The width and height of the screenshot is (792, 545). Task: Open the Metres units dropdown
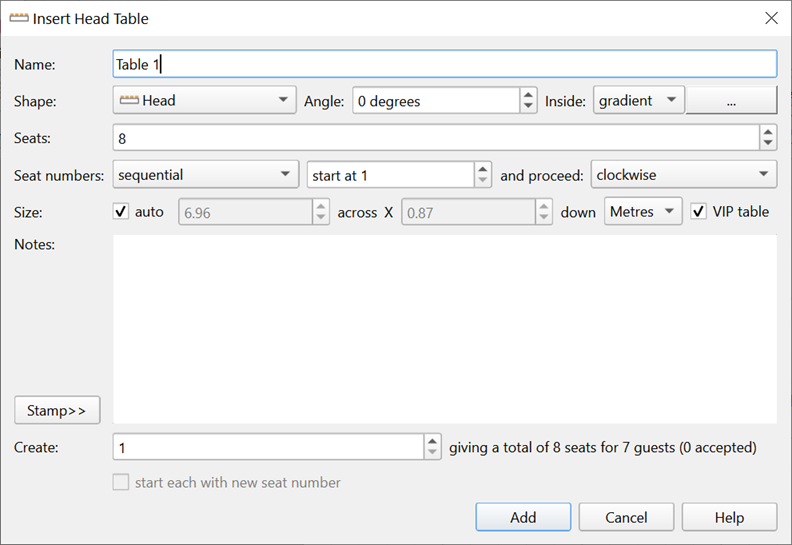point(643,212)
